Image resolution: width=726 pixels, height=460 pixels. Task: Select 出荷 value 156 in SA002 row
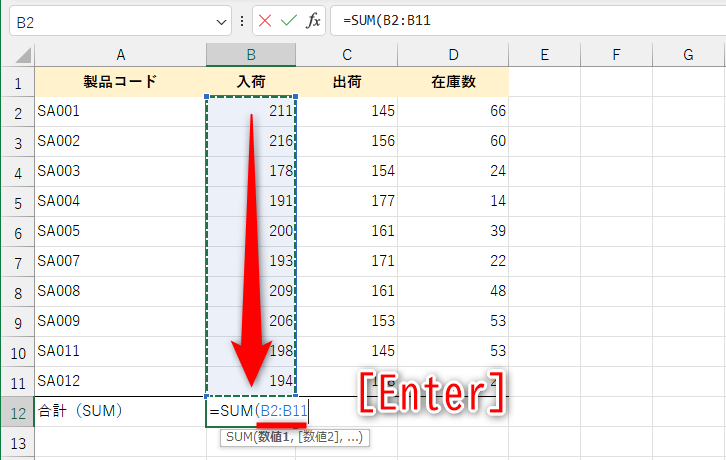pos(347,141)
